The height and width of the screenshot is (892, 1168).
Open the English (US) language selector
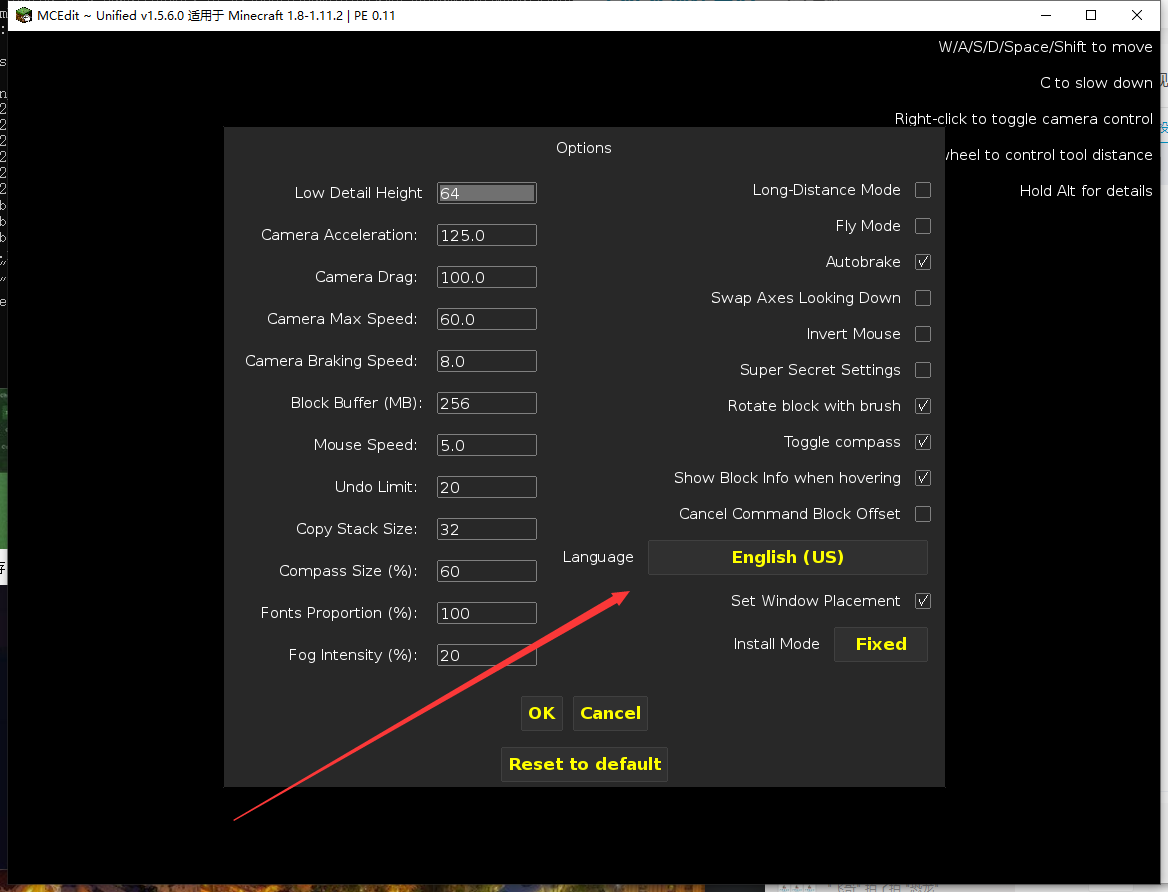pyautogui.click(x=787, y=557)
